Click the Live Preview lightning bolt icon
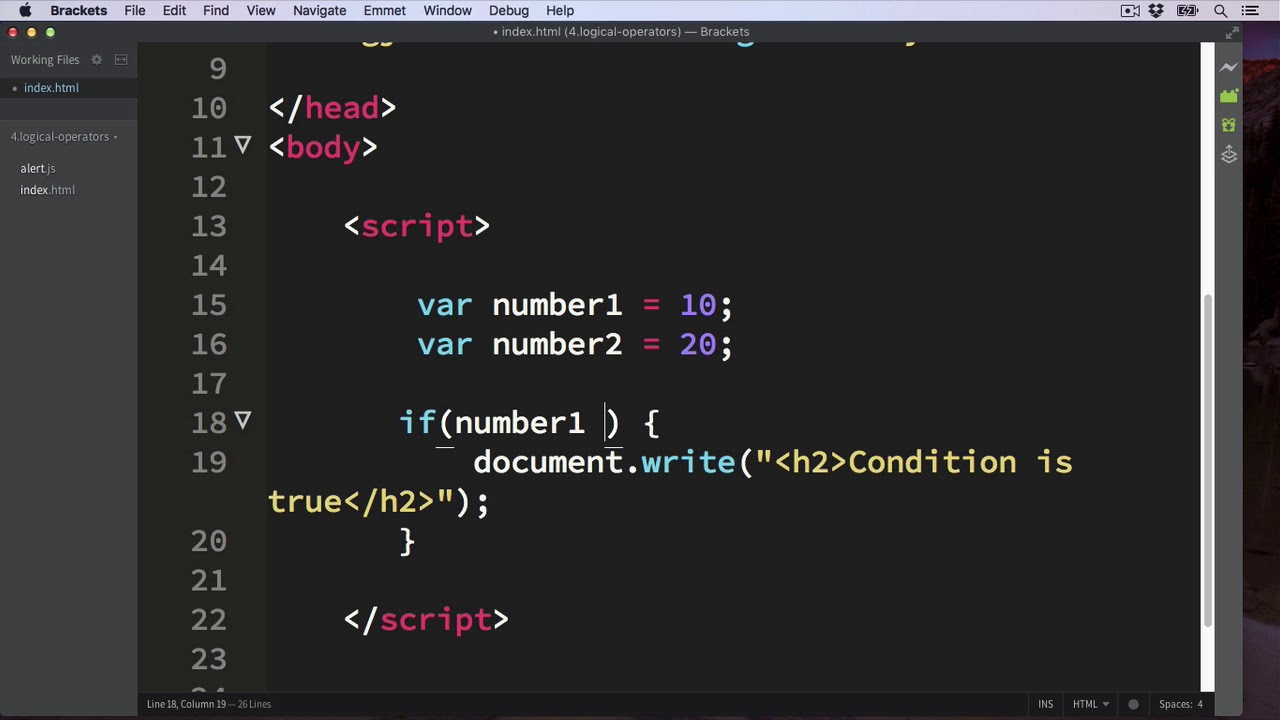Screen dimensions: 1280x720 (1229, 67)
